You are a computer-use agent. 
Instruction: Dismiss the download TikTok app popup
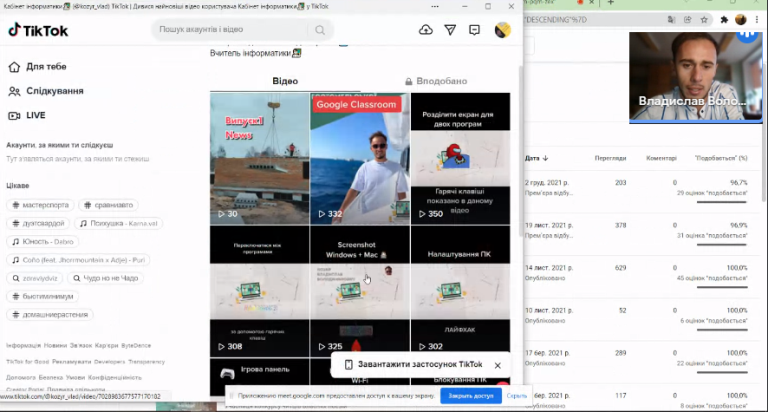[498, 365]
